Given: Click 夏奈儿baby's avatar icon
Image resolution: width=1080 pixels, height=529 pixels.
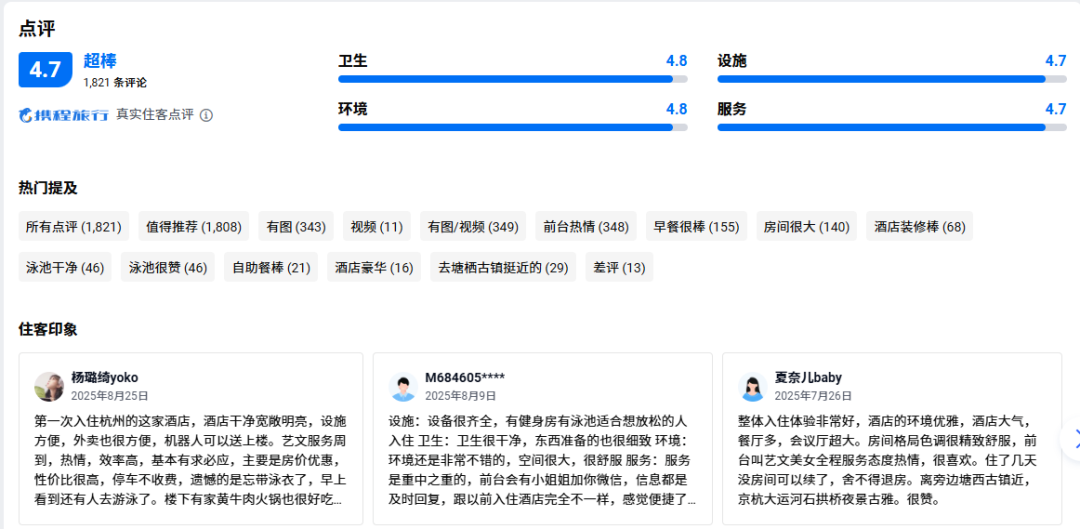Looking at the screenshot, I should pyautogui.click(x=752, y=386).
